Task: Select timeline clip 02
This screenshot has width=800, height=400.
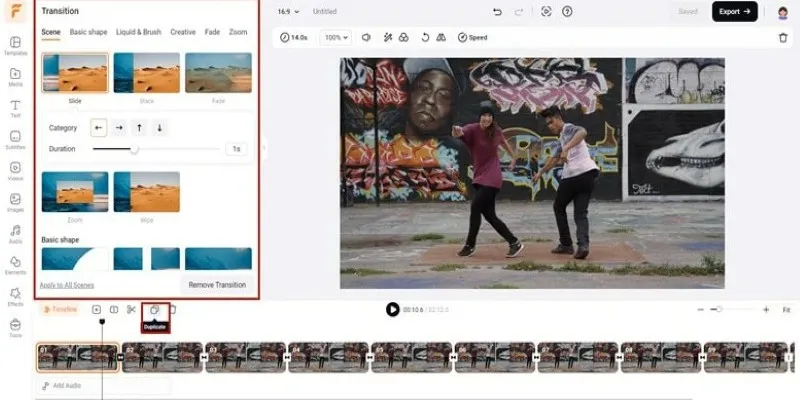Action: (x=162, y=357)
